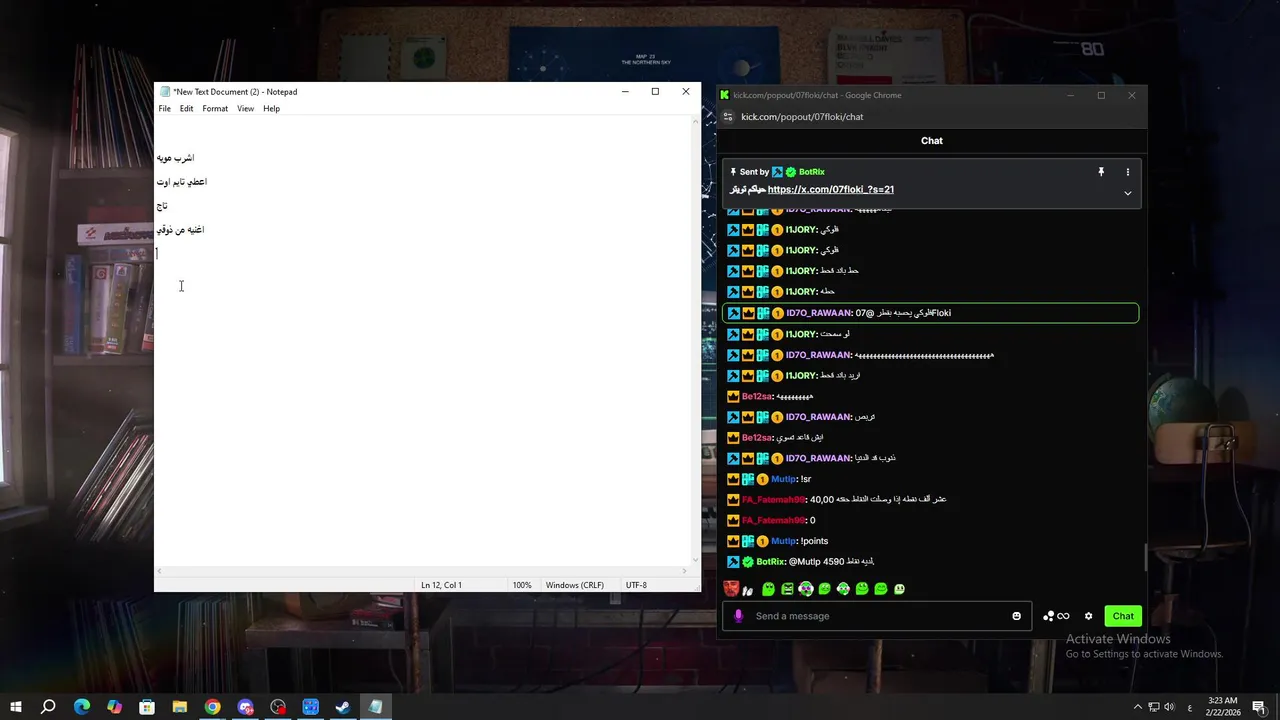1280x720 pixels.
Task: Select the last pale green emote in row
Action: [899, 589]
